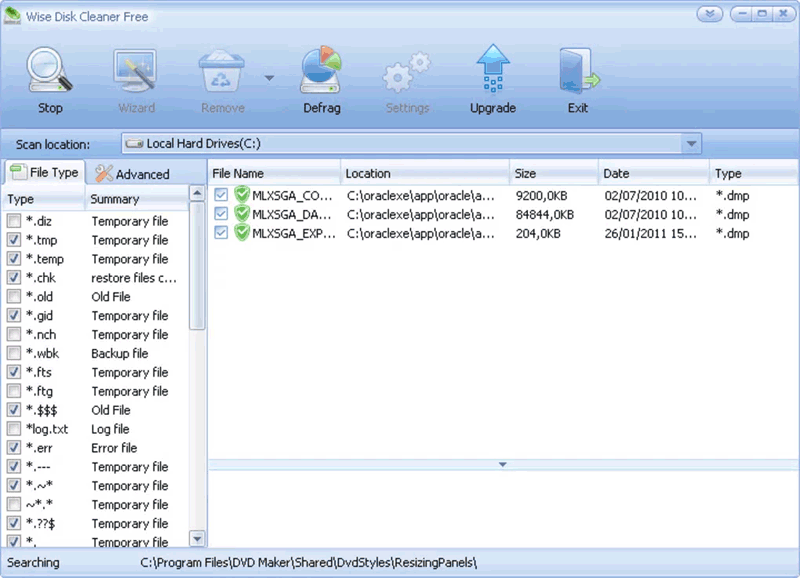800x578 pixels.
Task: Click green shield icon for MLXSGA_CO file
Action: pyautogui.click(x=242, y=195)
